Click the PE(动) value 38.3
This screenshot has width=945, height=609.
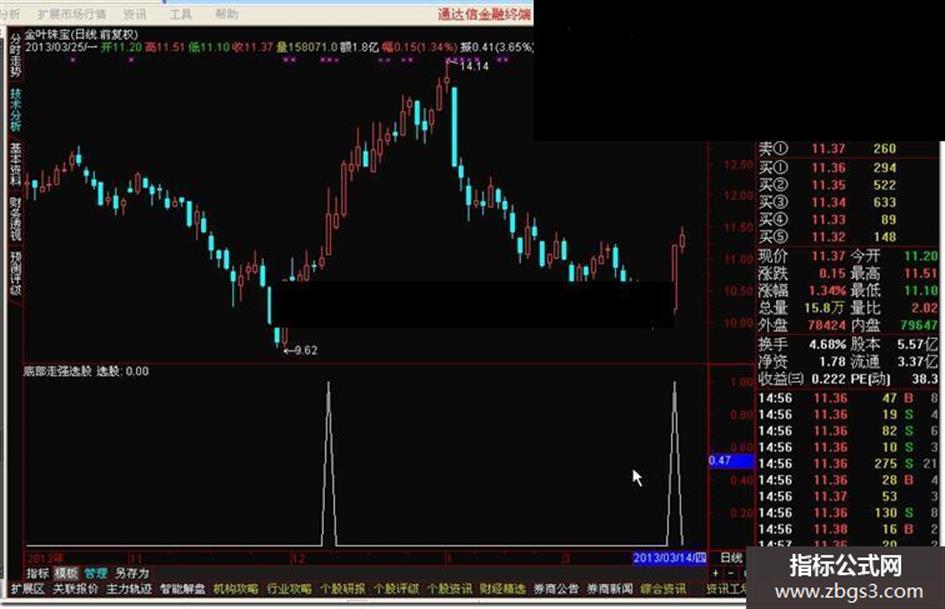click(925, 379)
